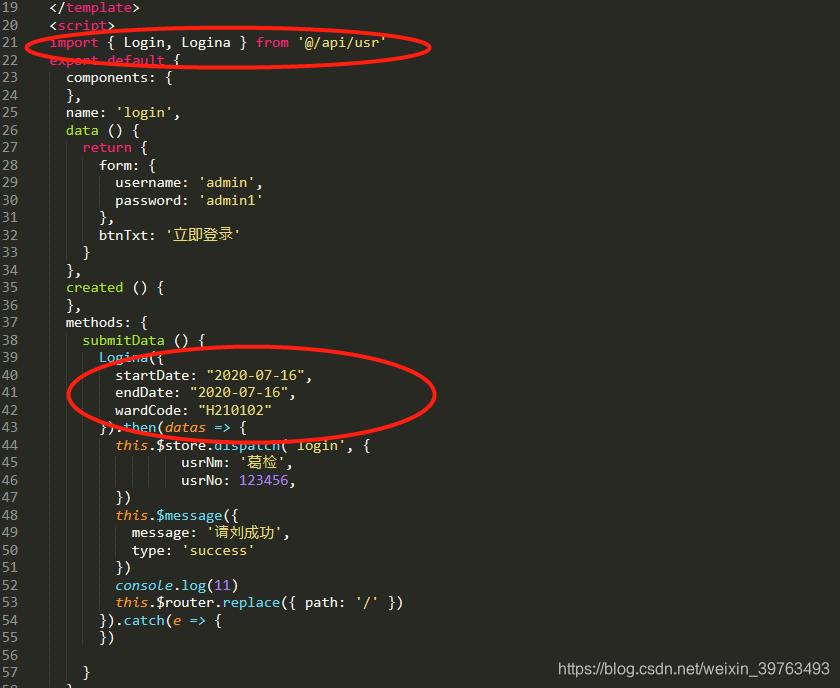Click the usrNo number 123456
The image size is (840, 688).
pos(263,480)
